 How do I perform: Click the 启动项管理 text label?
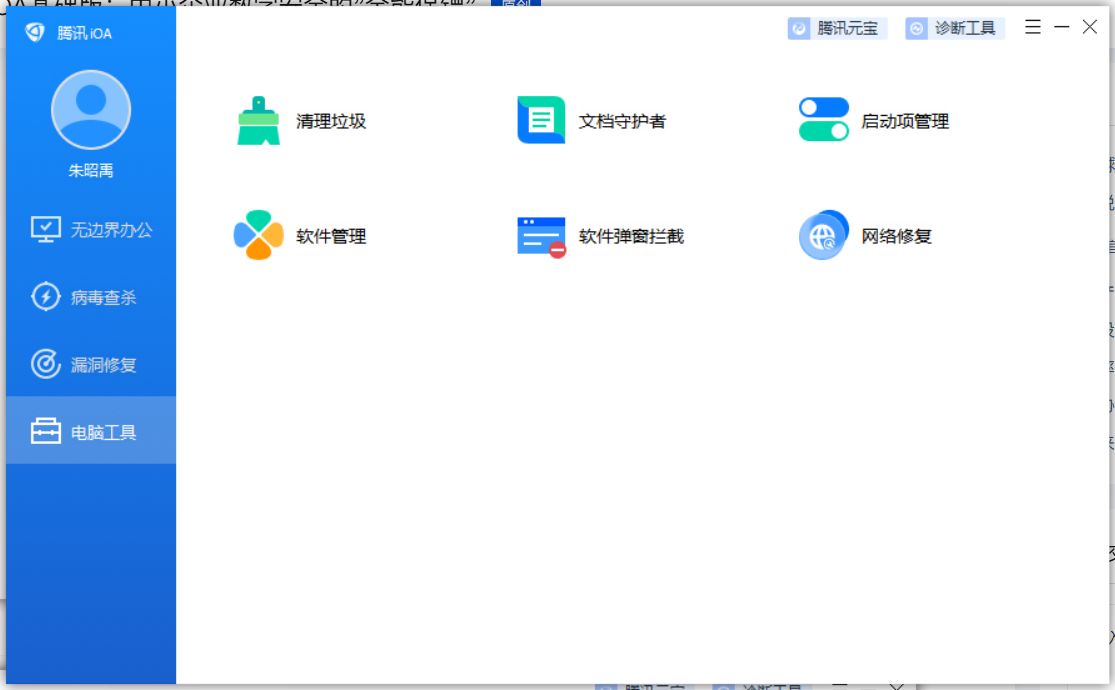(905, 122)
